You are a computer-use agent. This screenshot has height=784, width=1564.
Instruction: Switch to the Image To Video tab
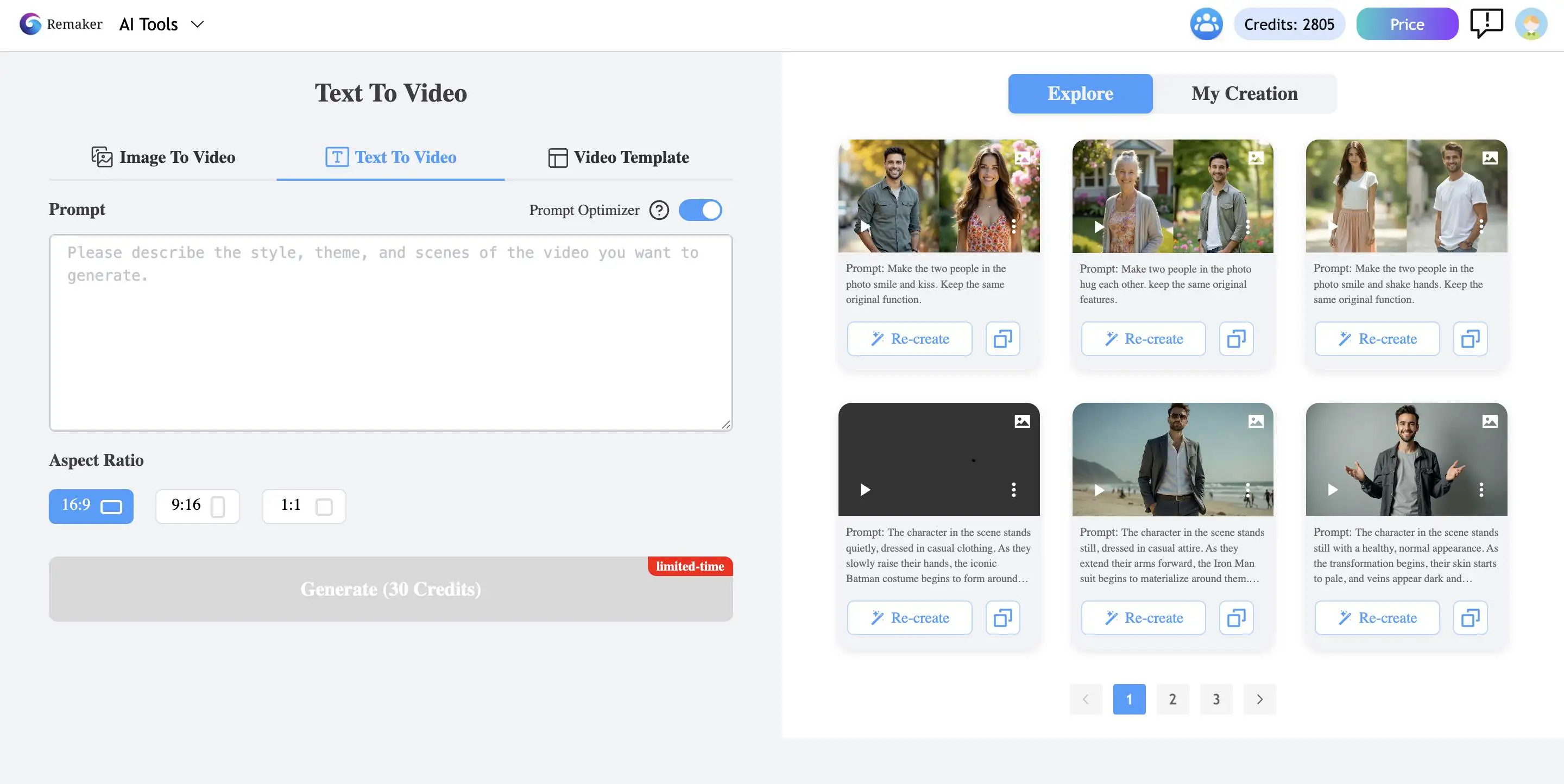(163, 157)
